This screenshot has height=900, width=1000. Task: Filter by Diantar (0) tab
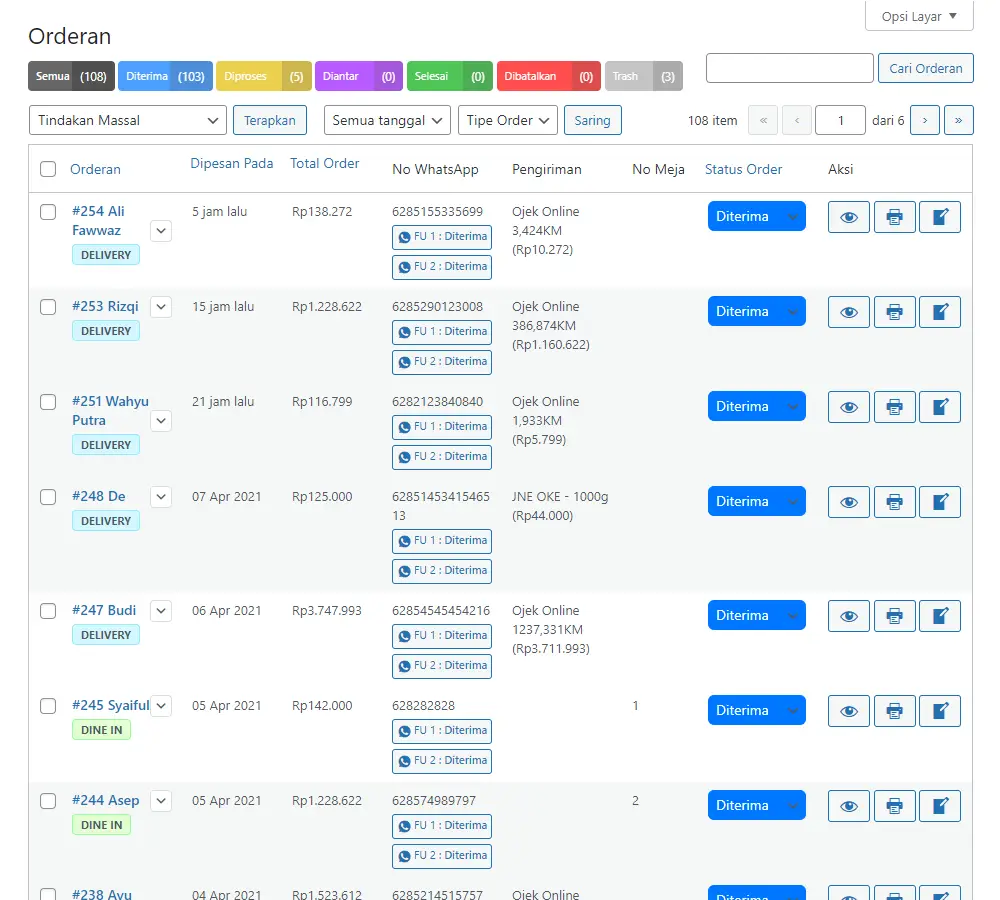click(x=359, y=76)
